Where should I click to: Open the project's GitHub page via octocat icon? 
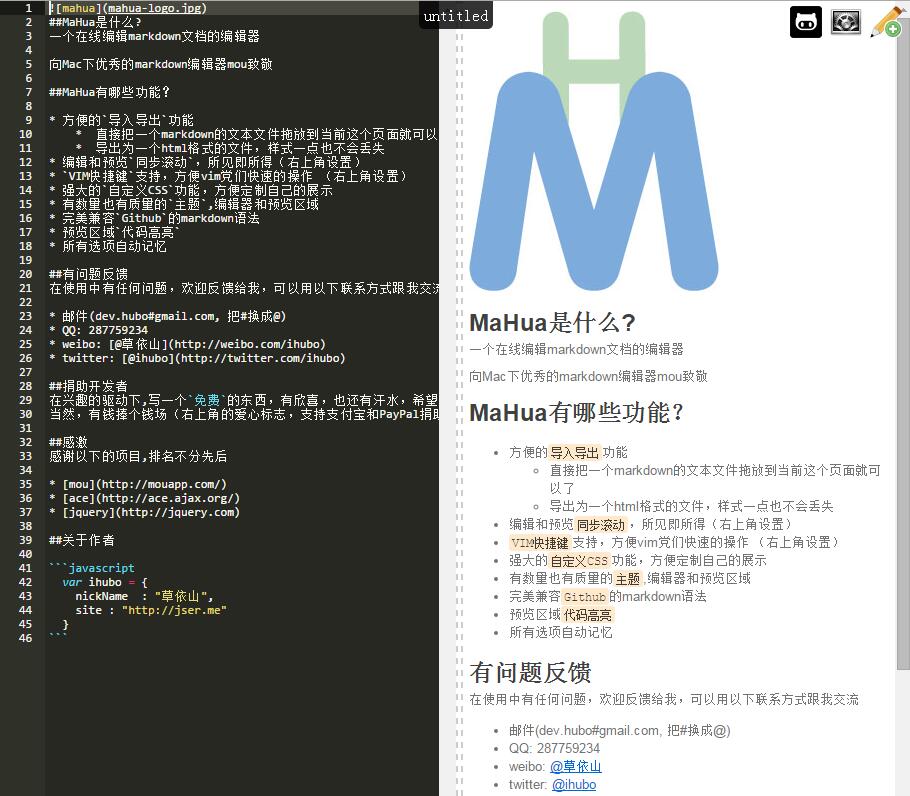pyautogui.click(x=807, y=22)
